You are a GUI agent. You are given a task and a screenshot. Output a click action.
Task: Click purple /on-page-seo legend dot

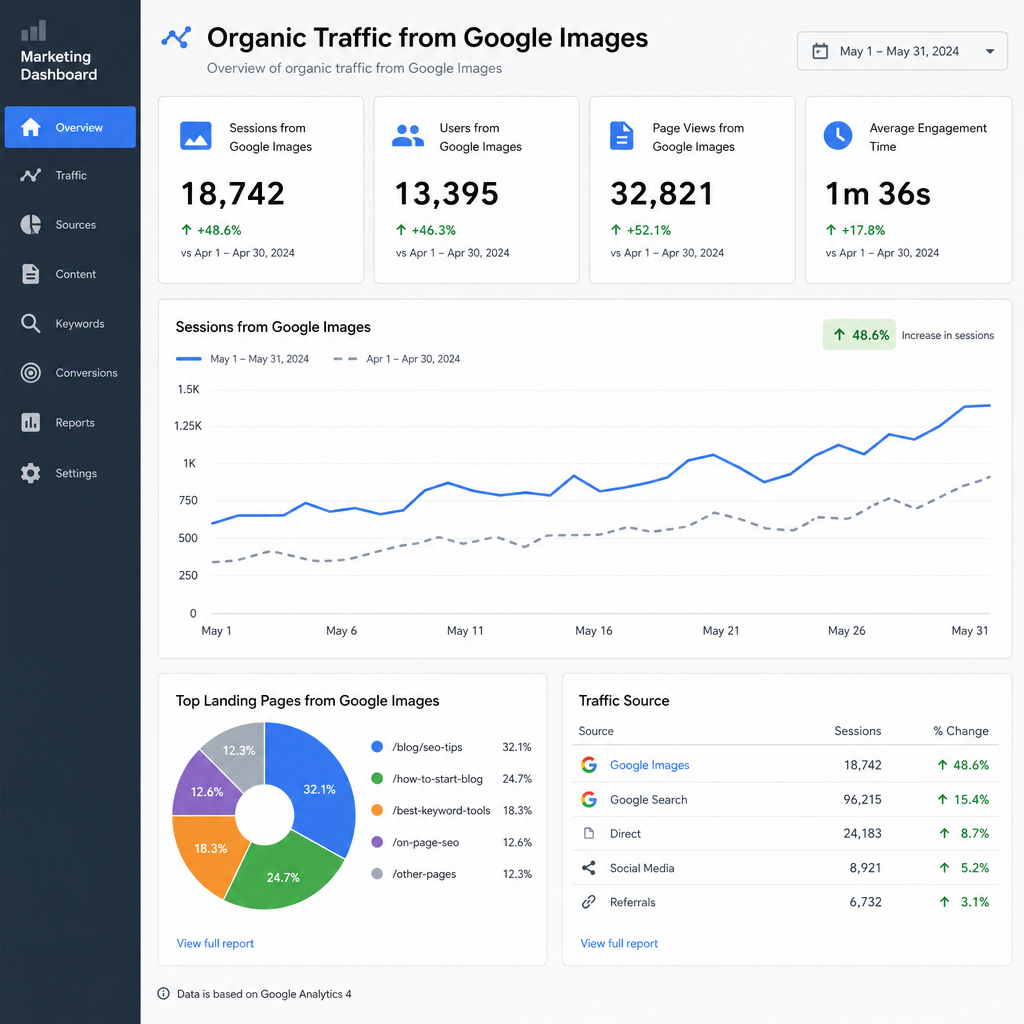point(377,842)
